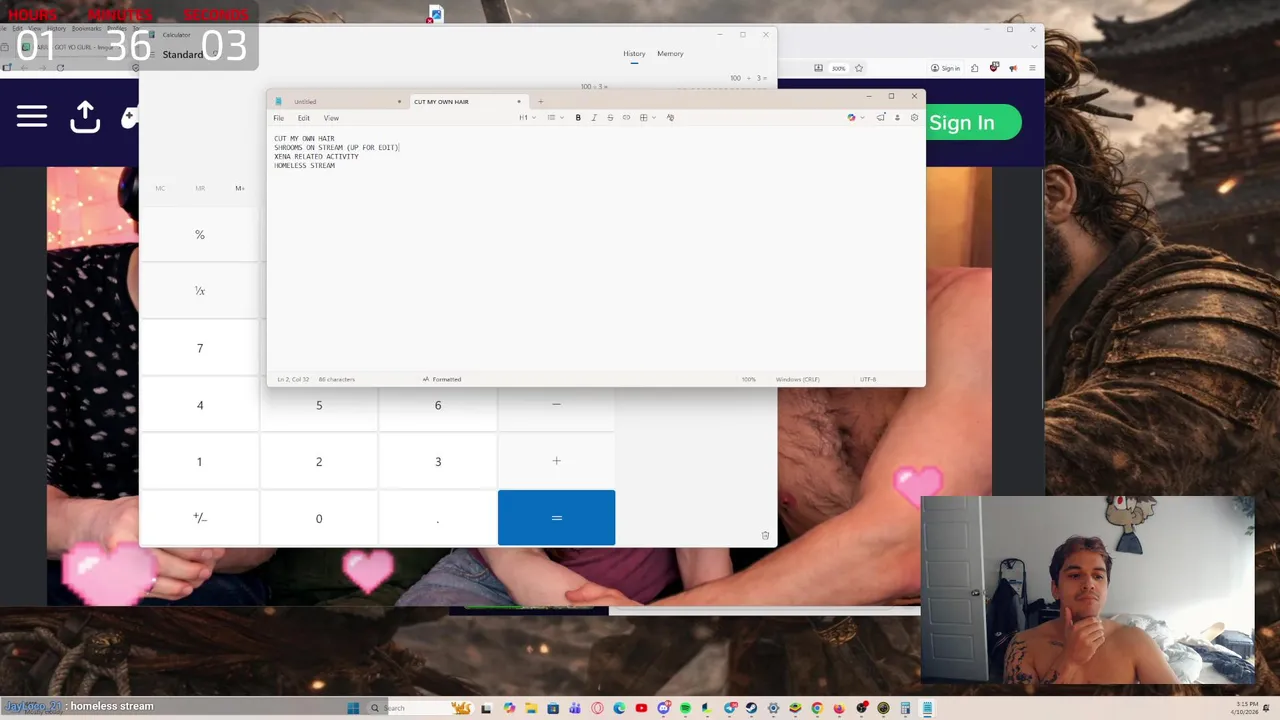Image resolution: width=1280 pixels, height=720 pixels.
Task: Open Notepad Edit menu
Action: click(304, 118)
